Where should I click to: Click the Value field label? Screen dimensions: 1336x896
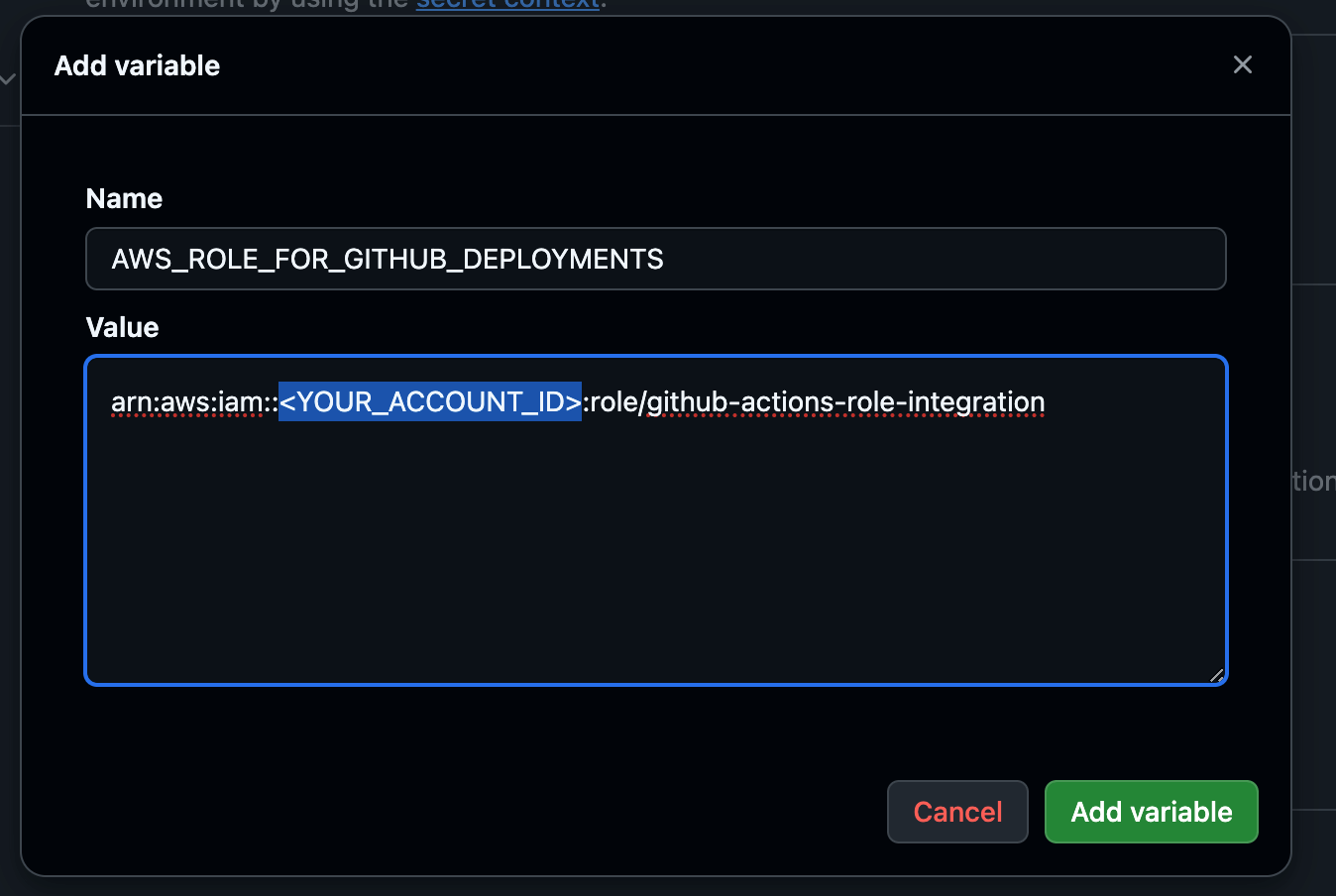coord(122,328)
